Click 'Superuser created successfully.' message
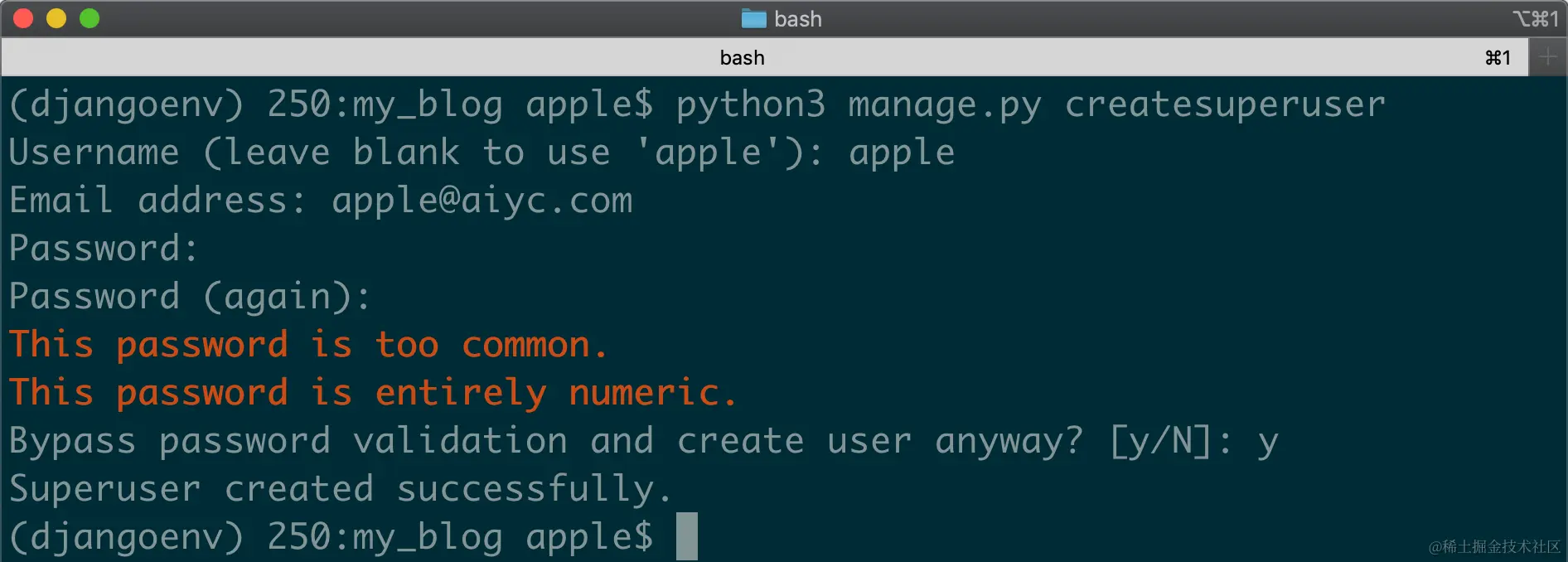The height and width of the screenshot is (562, 1568). pos(340,490)
